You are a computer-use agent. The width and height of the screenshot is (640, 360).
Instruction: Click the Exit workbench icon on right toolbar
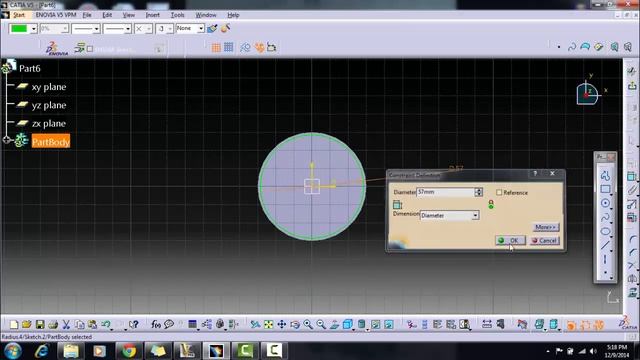[632, 86]
